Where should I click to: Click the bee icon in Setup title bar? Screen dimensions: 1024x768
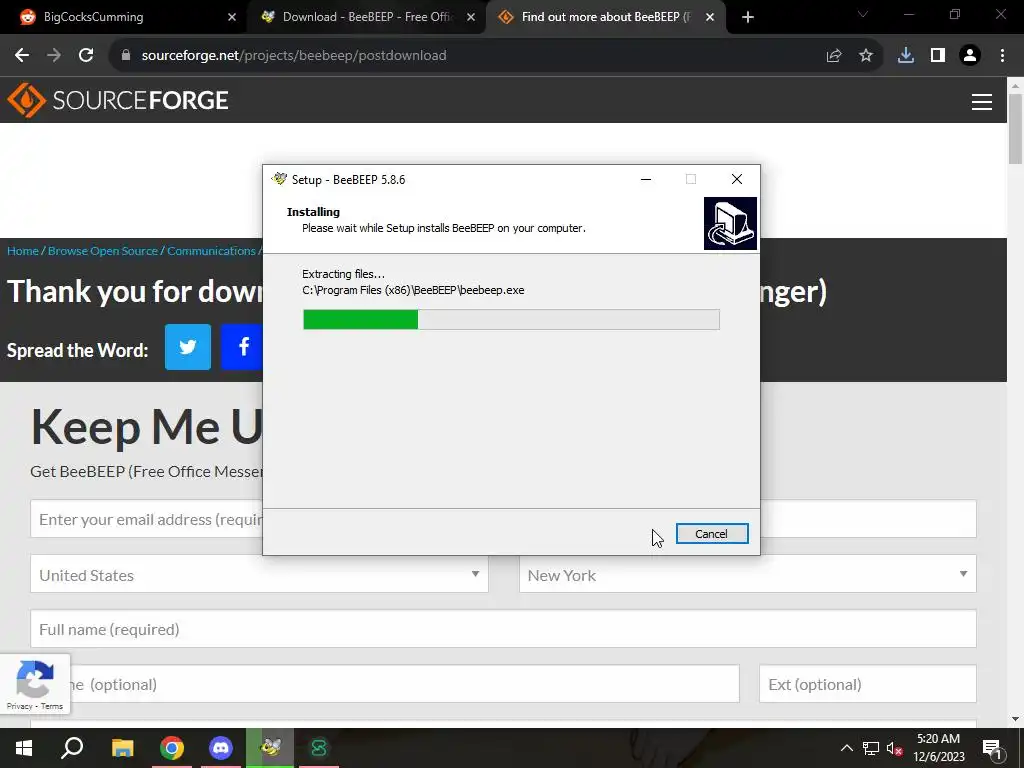[x=280, y=179]
